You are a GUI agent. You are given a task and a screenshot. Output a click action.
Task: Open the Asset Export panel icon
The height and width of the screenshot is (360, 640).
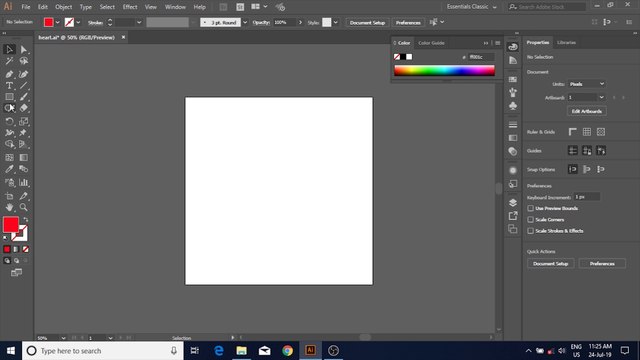tap(513, 216)
